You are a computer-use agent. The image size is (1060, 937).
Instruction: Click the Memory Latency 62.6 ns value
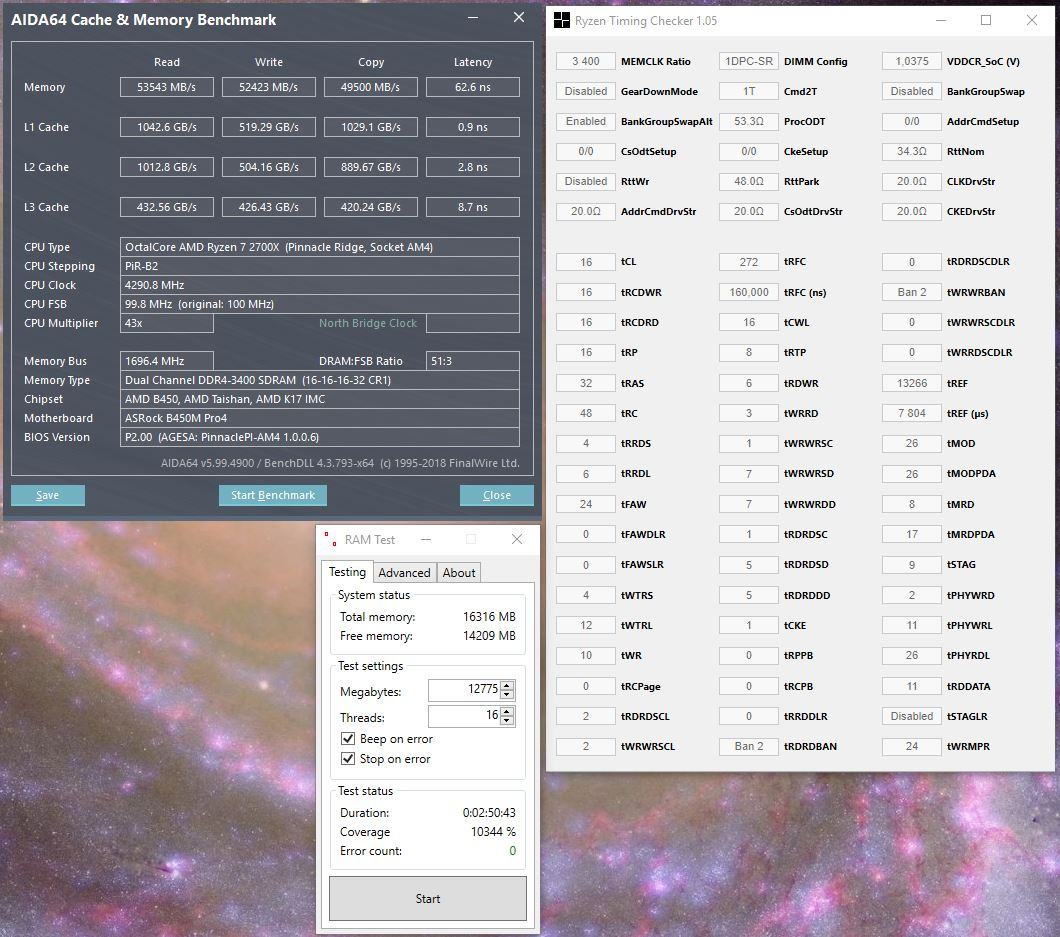coord(473,87)
